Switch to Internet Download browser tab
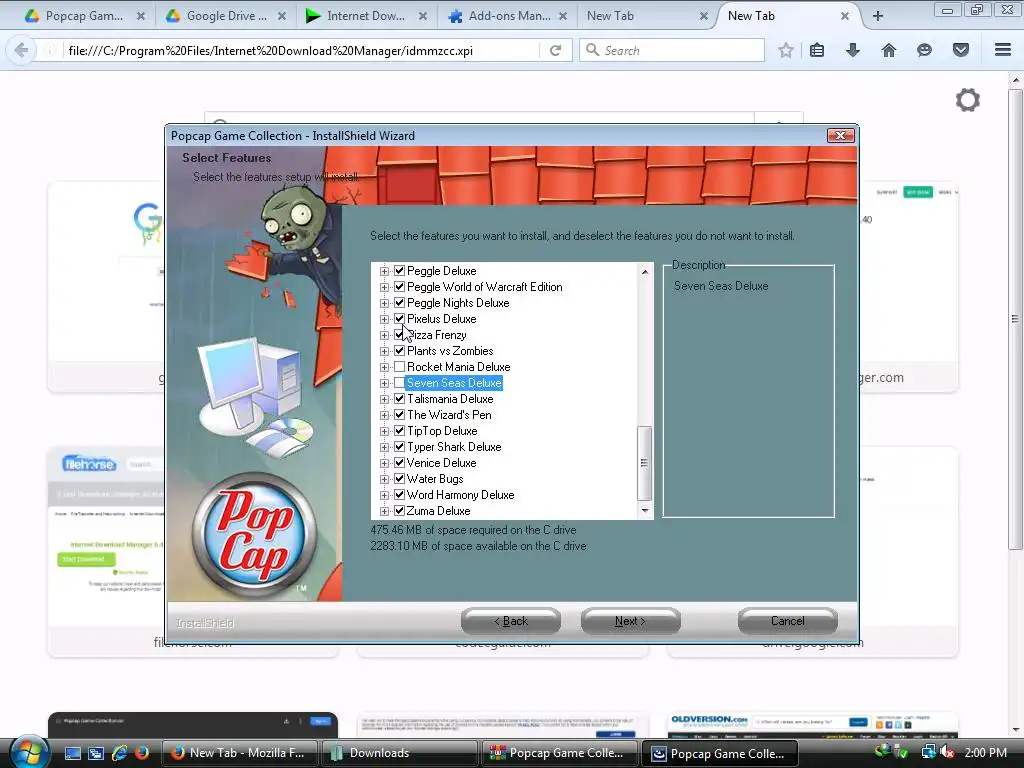Viewport: 1024px width, 768px height. [366, 16]
